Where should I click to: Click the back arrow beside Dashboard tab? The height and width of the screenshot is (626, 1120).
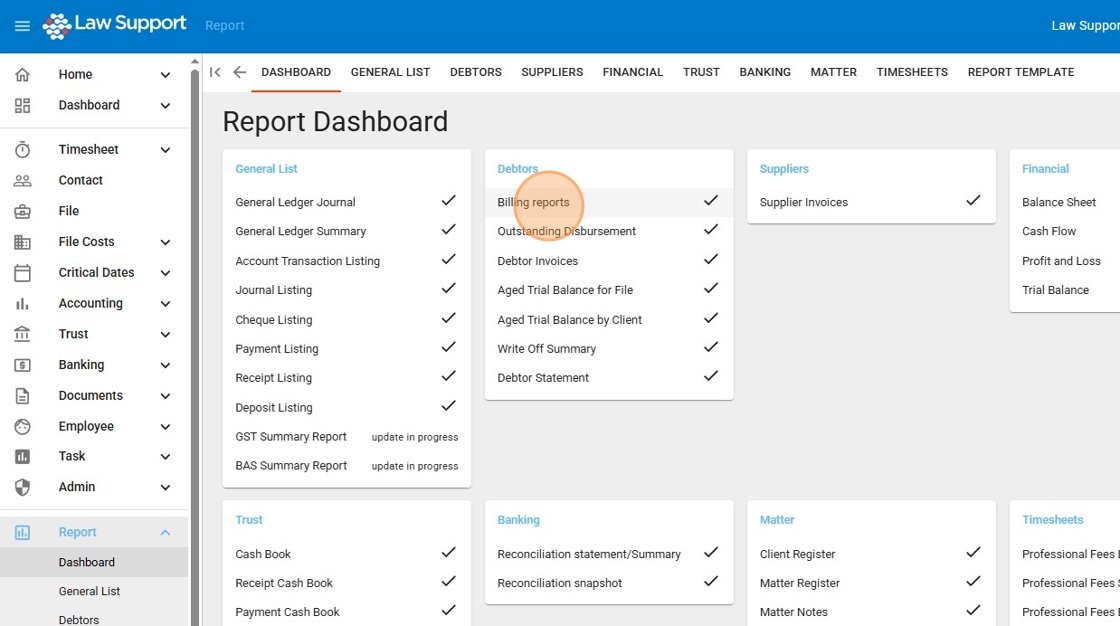(x=239, y=72)
